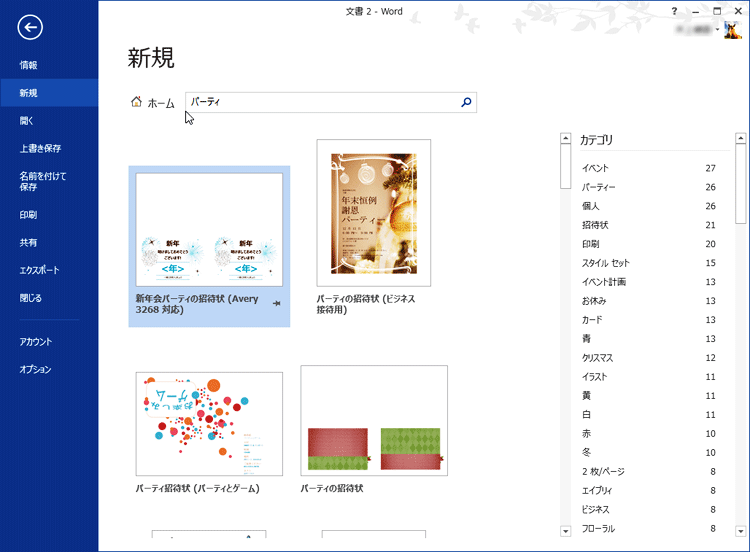Filter by 黄 category
This screenshot has height=552, width=750.
coord(649,396)
